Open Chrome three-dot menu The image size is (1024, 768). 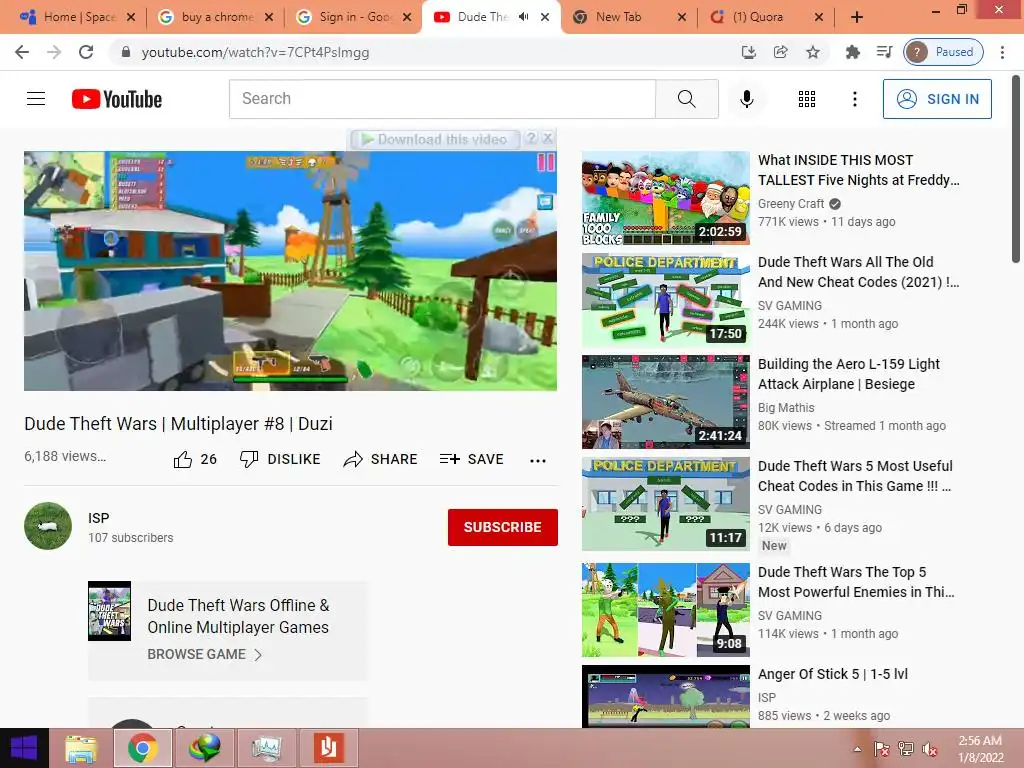click(x=1002, y=52)
